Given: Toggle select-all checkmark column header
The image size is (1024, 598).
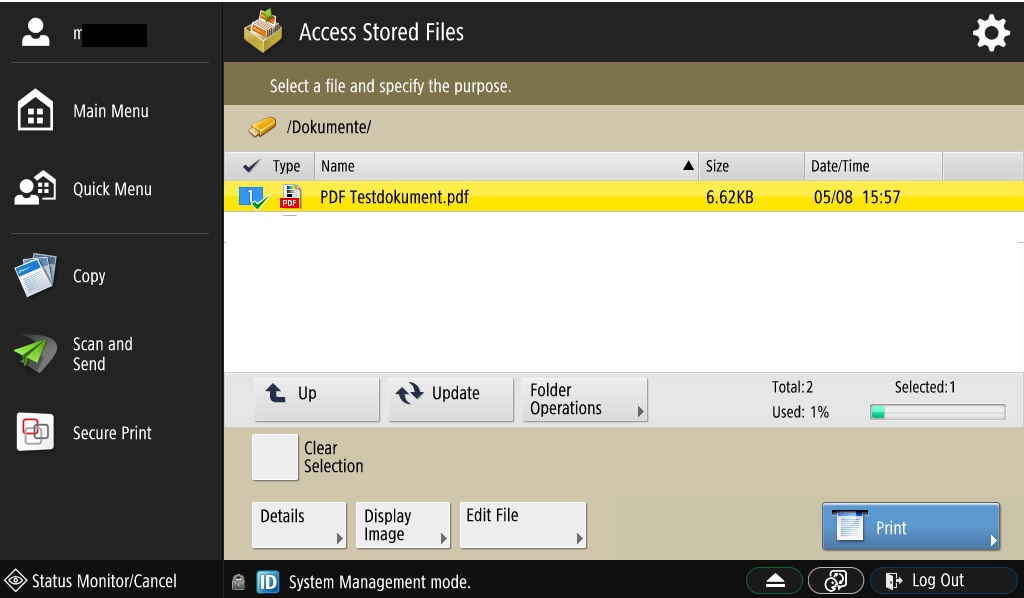Looking at the screenshot, I should pos(251,166).
